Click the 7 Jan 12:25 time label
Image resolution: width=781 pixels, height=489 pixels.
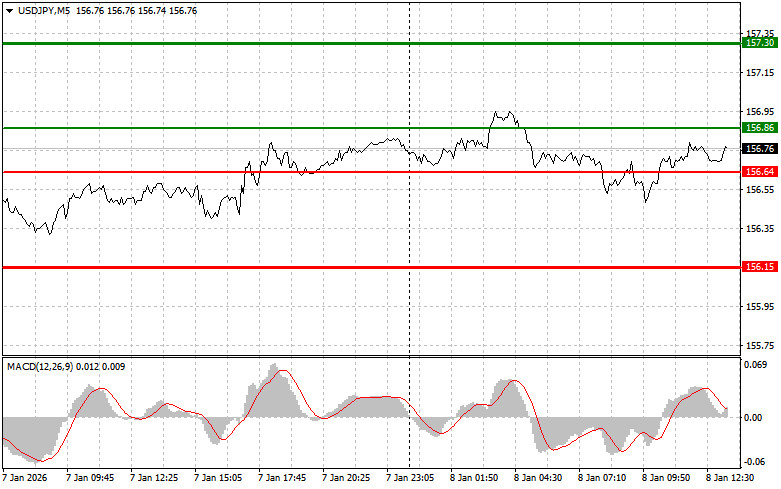[154, 478]
